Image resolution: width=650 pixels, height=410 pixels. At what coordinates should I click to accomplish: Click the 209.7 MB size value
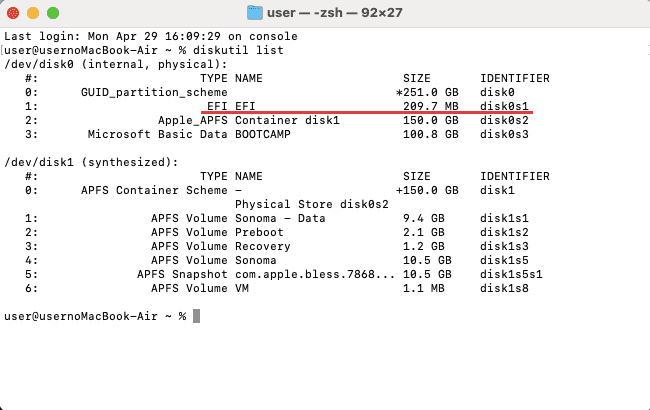[431, 106]
